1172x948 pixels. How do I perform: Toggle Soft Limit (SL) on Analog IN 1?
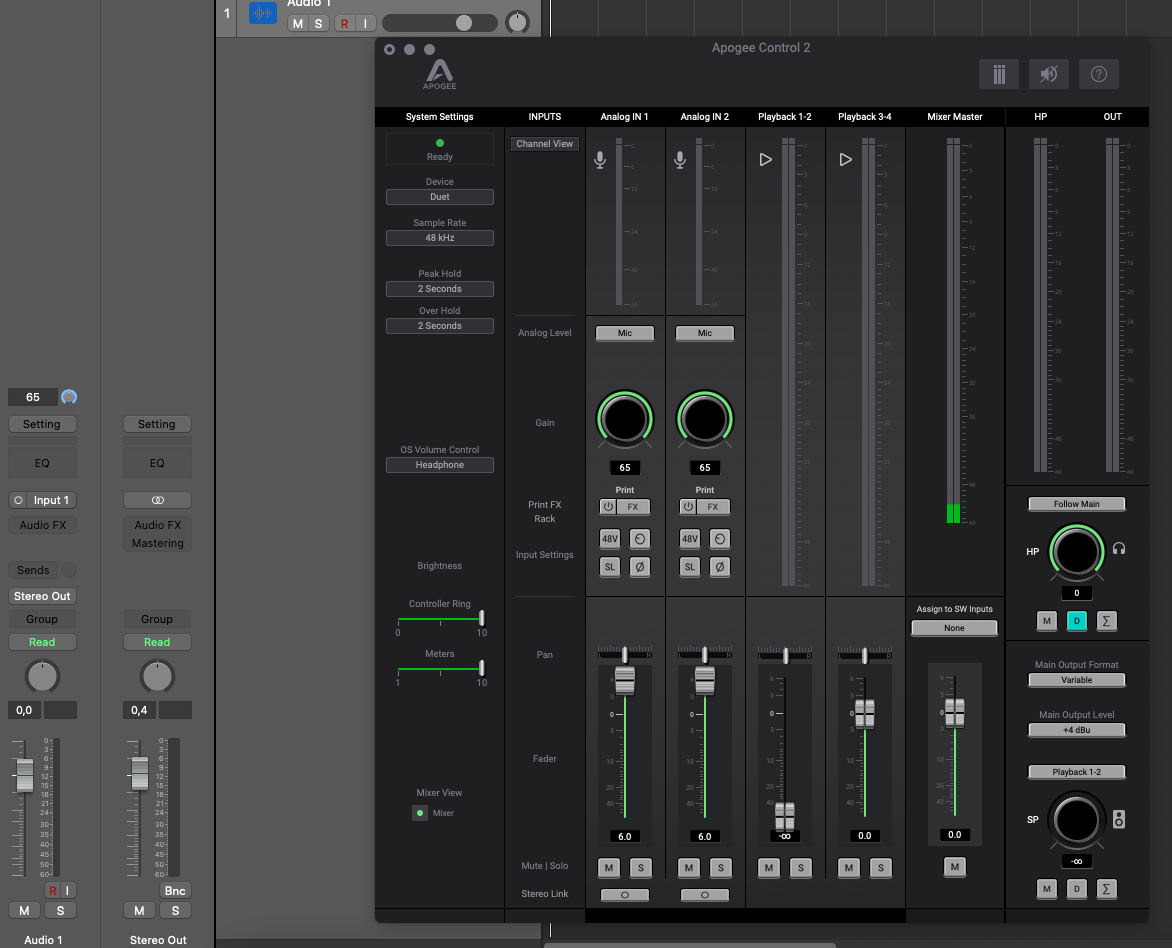[610, 567]
